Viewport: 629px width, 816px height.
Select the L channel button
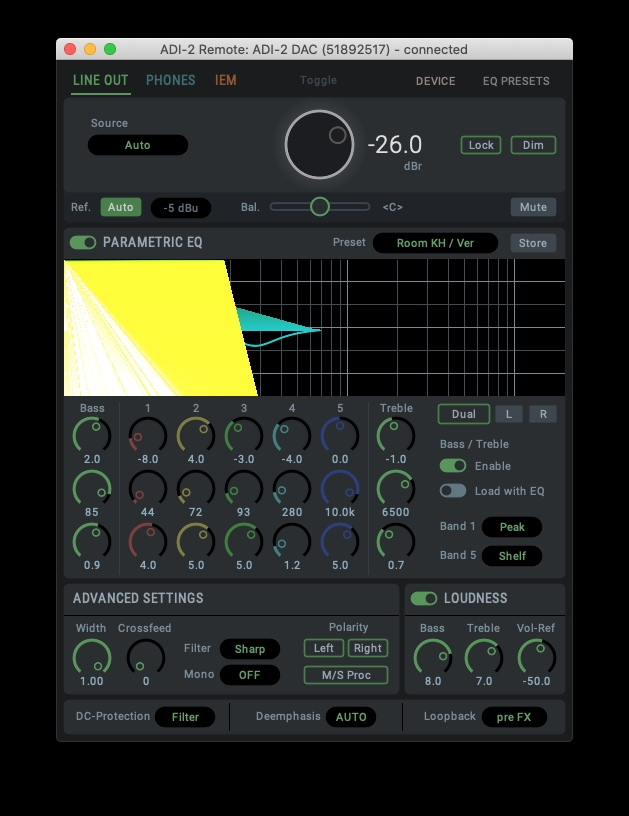[509, 414]
